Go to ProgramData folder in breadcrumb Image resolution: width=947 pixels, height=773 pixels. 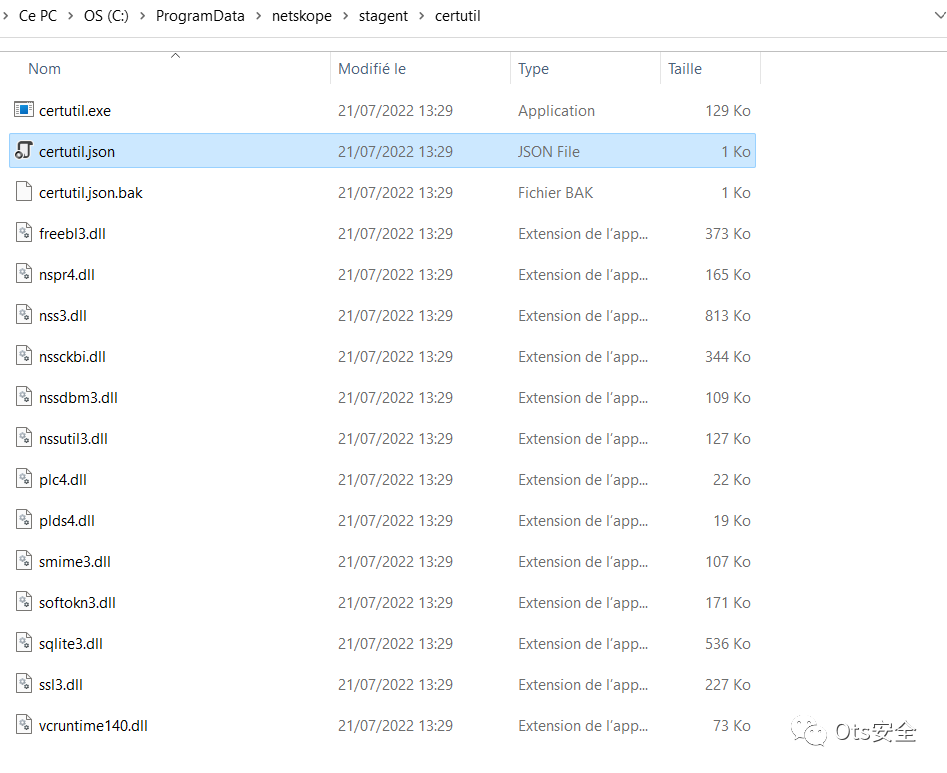coord(200,16)
